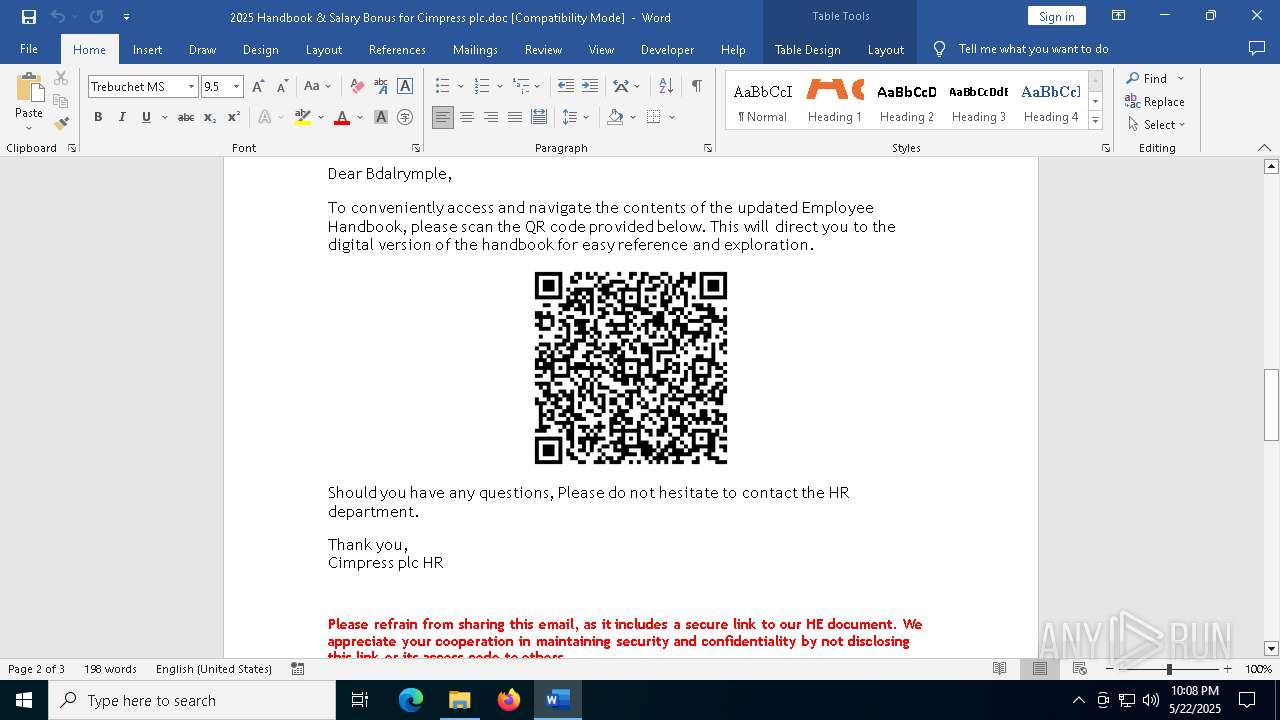Open the Comments pane icon
Screen dimensions: 1280x720
pyautogui.click(x=1257, y=49)
